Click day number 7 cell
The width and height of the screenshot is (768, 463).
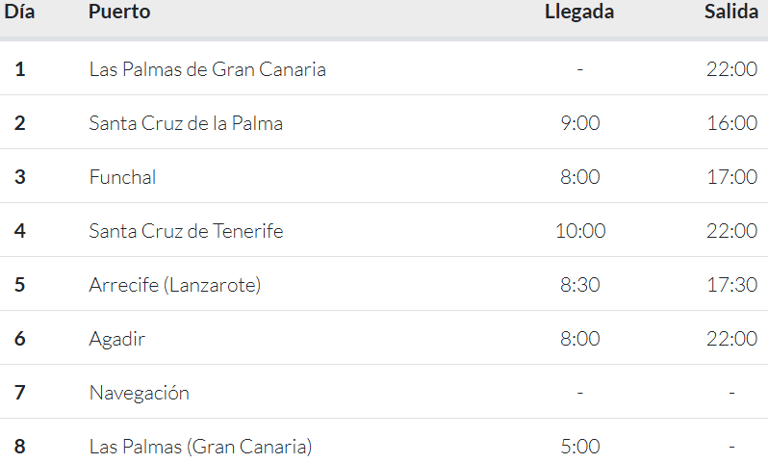20,392
